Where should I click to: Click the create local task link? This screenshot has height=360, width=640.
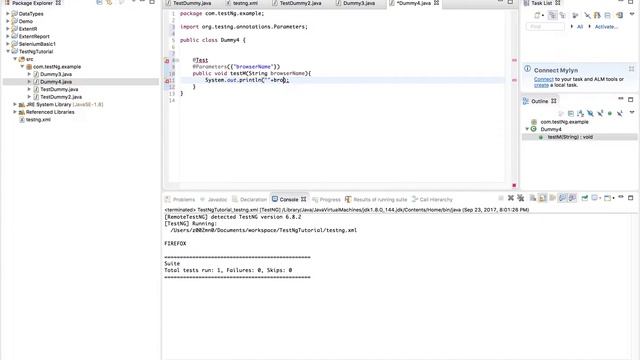coord(541,85)
